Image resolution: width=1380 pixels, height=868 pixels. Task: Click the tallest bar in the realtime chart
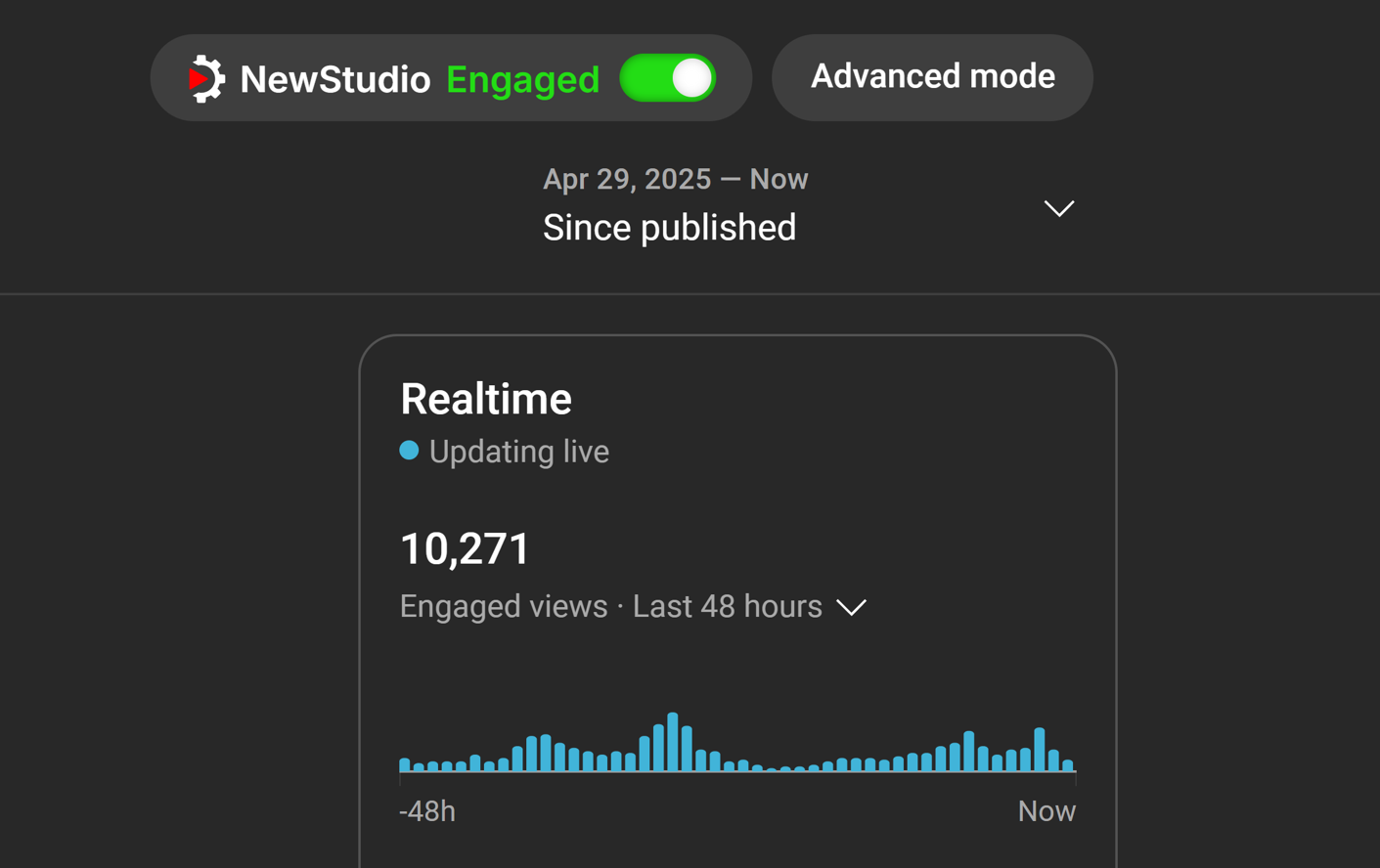click(673, 743)
